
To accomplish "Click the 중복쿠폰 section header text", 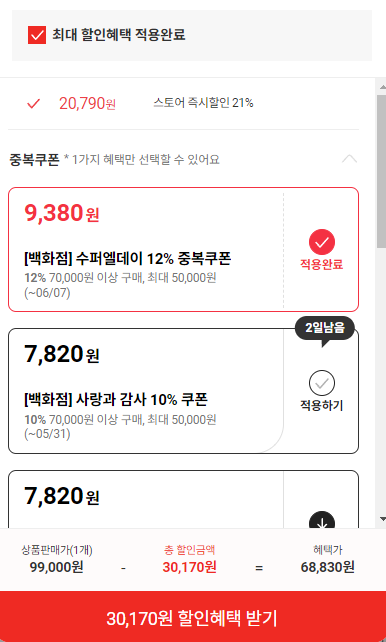I will [x=34, y=159].
